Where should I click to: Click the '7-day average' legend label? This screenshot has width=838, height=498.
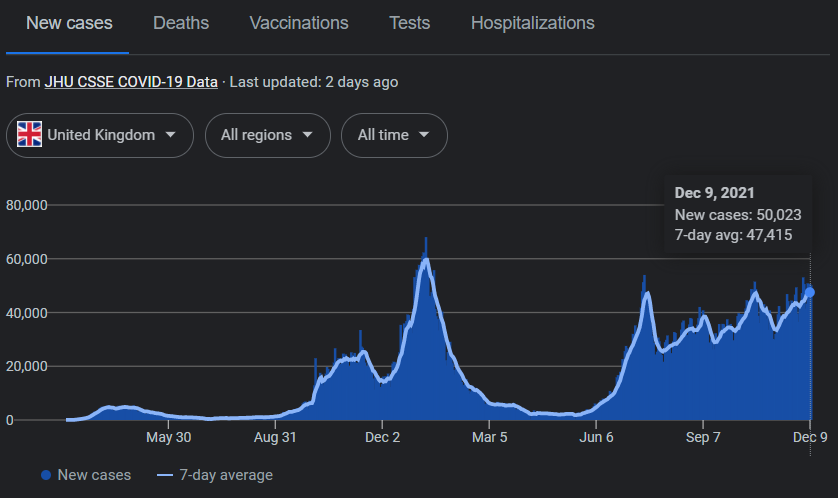coord(226,475)
